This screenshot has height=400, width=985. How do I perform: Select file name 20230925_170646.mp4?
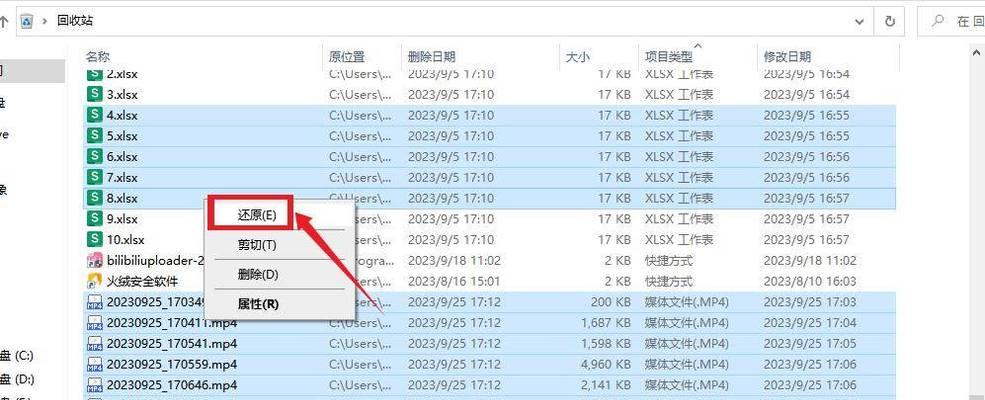[x=172, y=386]
